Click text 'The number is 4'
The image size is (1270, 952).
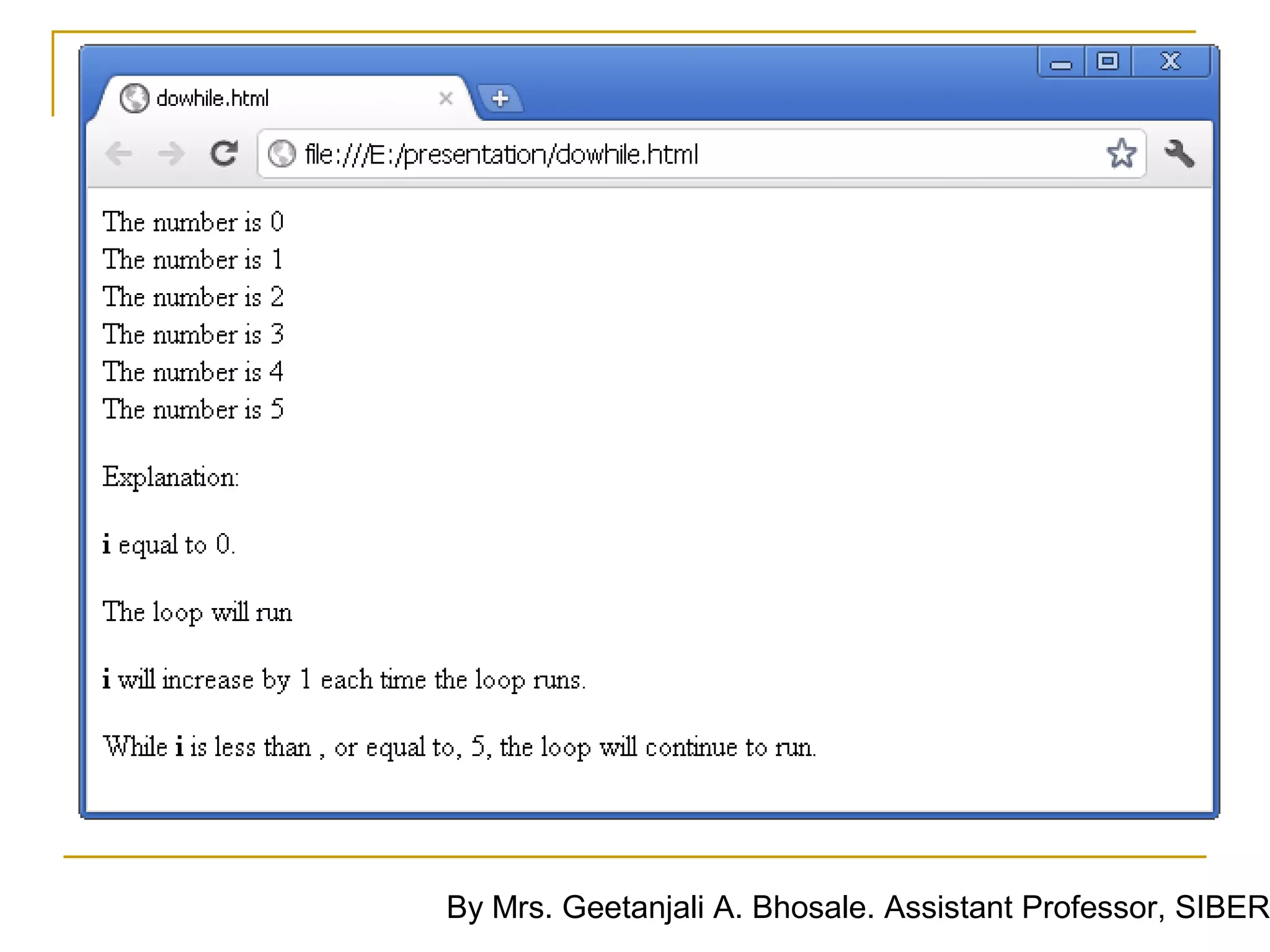pyautogui.click(x=193, y=372)
